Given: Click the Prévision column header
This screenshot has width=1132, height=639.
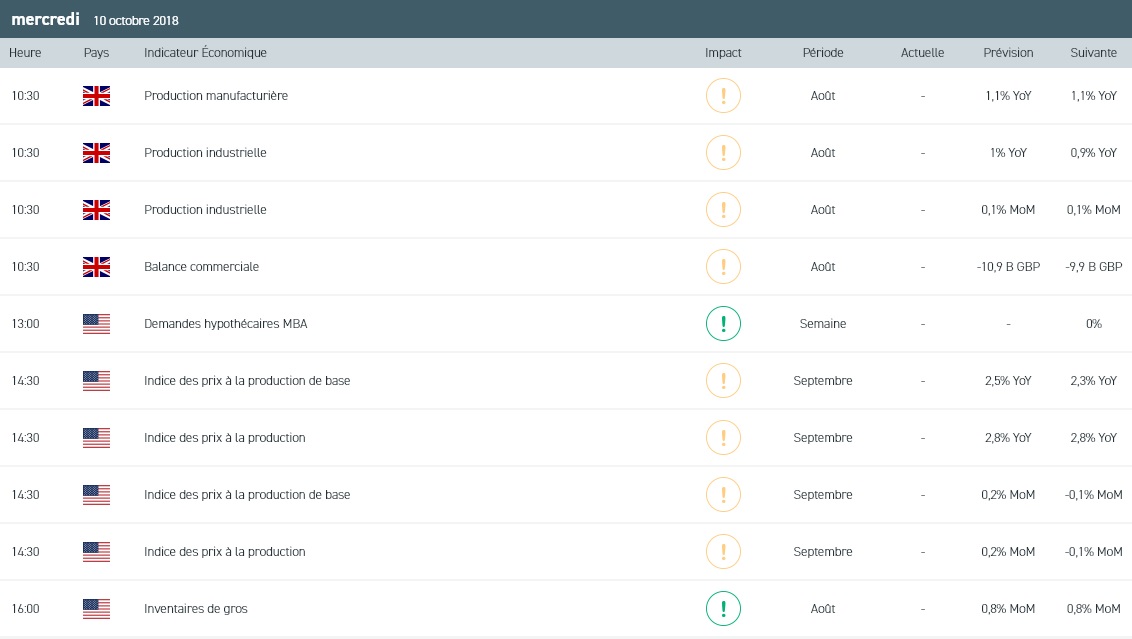Looking at the screenshot, I should (1008, 53).
